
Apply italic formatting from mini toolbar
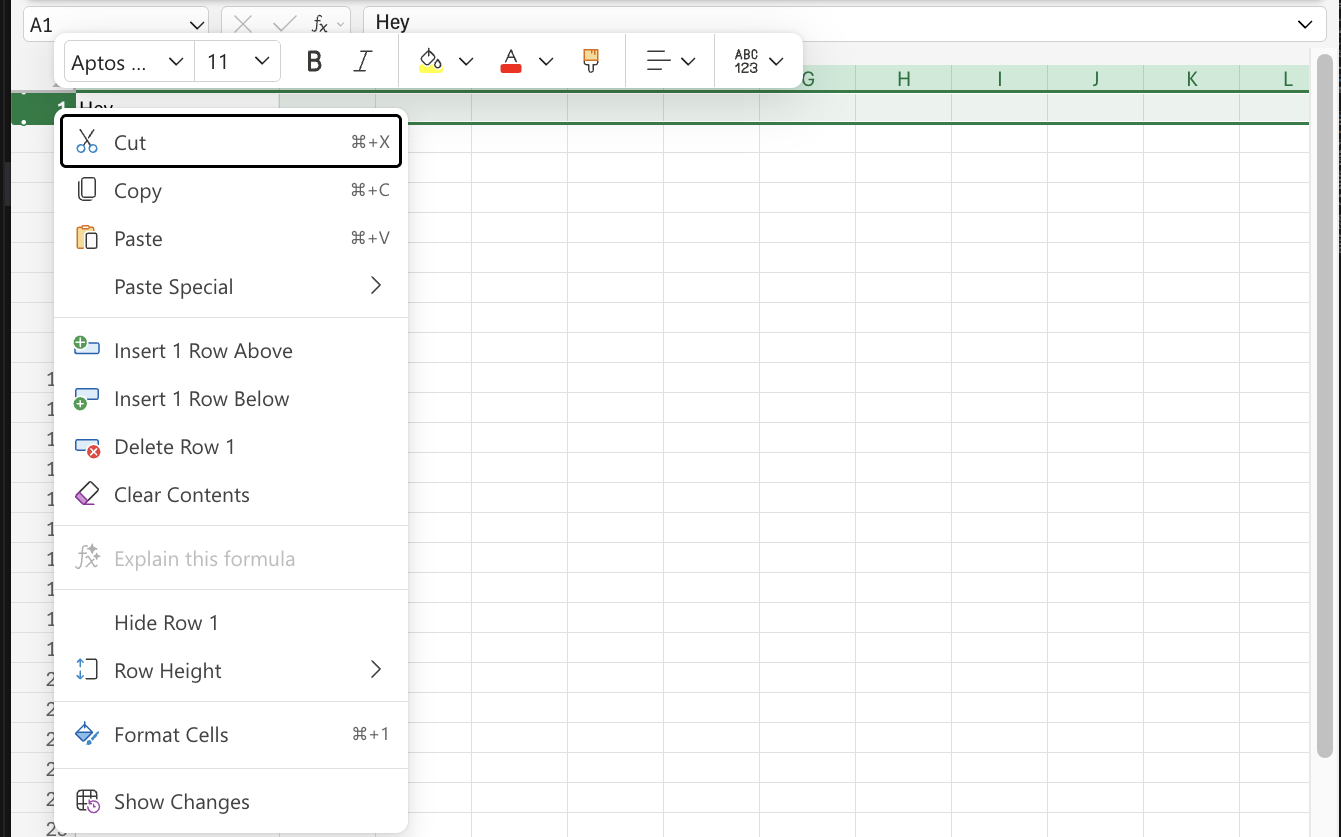tap(363, 60)
